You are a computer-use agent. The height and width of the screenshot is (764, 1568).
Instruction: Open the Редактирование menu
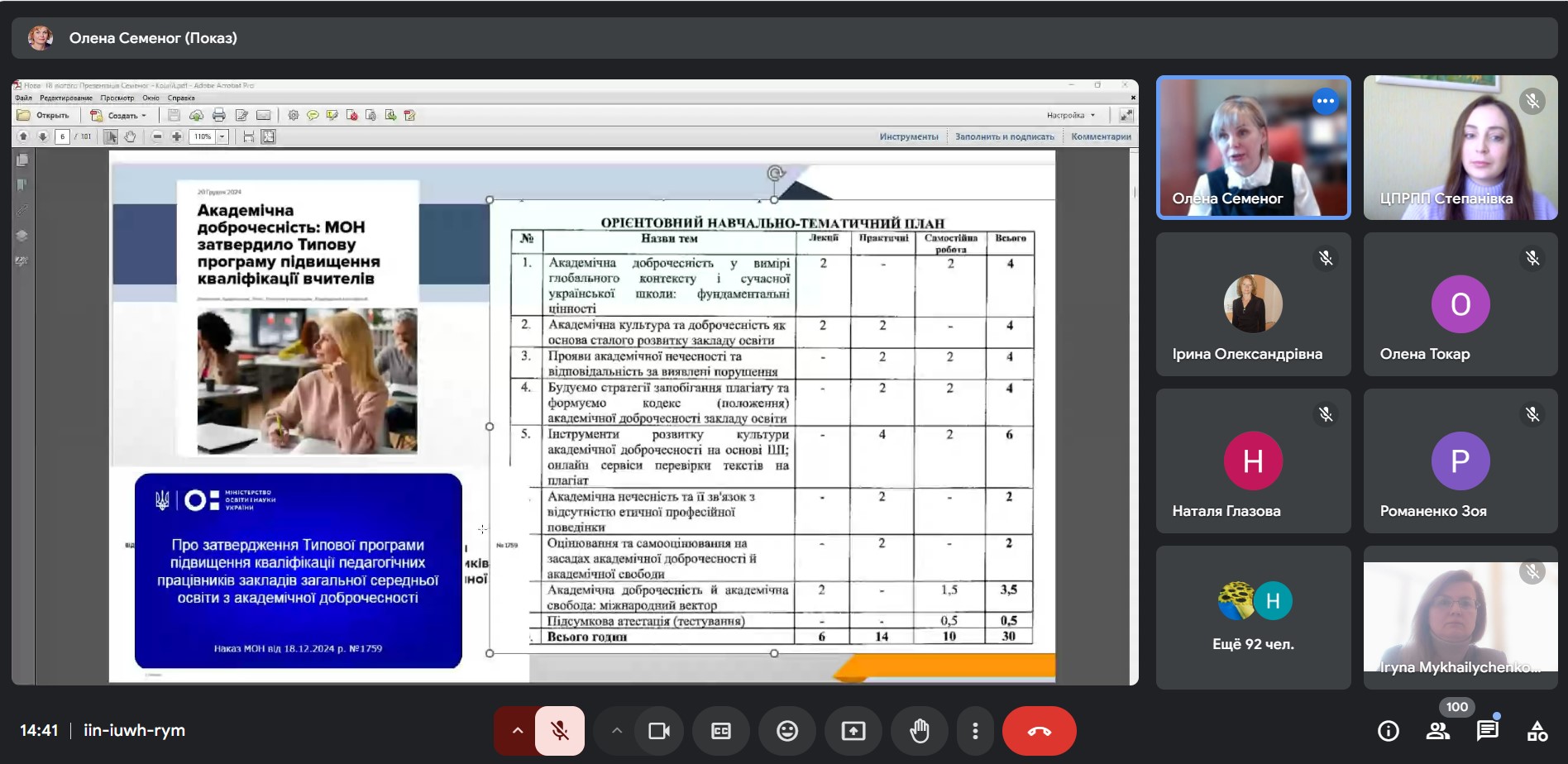66,98
